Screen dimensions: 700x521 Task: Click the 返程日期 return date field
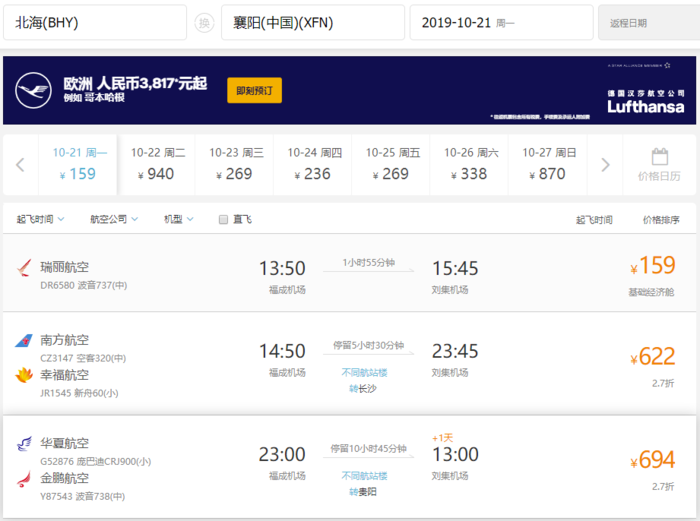pyautogui.click(x=648, y=23)
